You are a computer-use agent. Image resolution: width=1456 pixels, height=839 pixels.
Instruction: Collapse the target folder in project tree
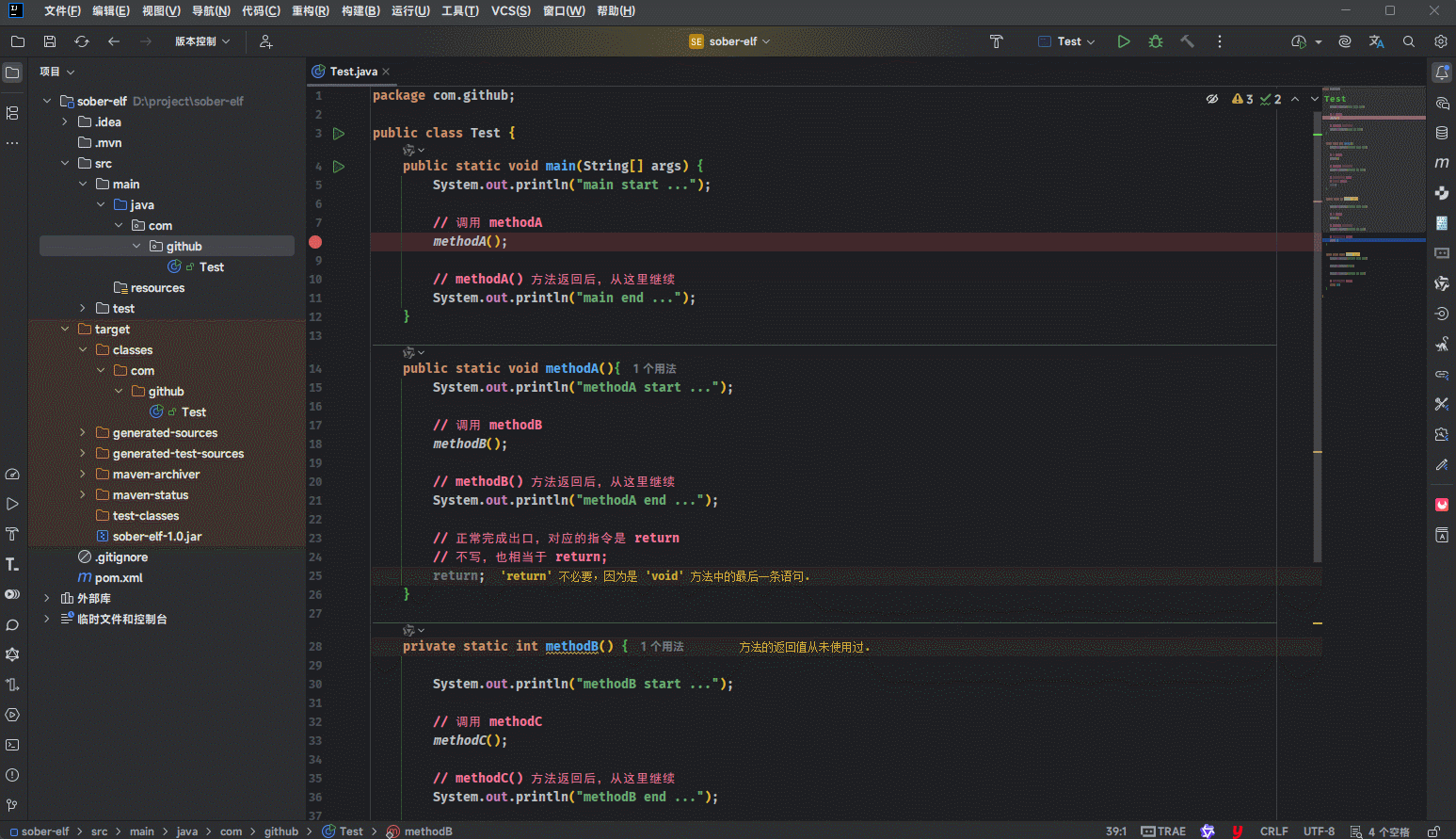click(65, 330)
